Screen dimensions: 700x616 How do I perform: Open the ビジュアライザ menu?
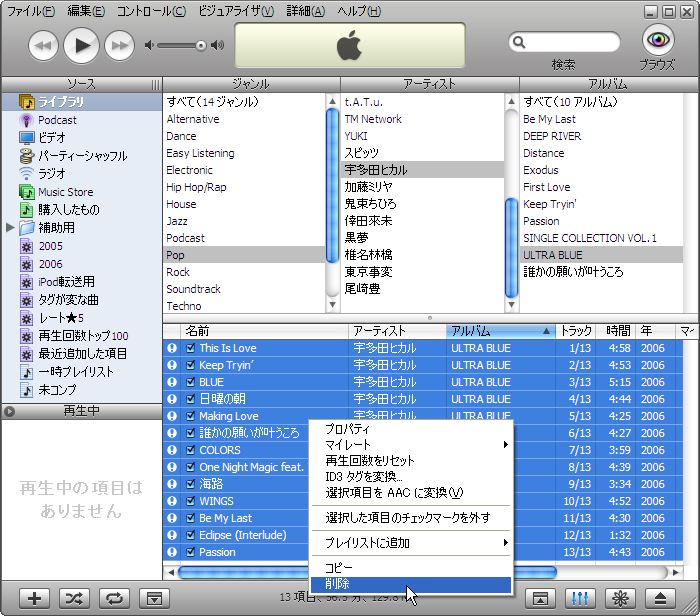click(x=236, y=11)
